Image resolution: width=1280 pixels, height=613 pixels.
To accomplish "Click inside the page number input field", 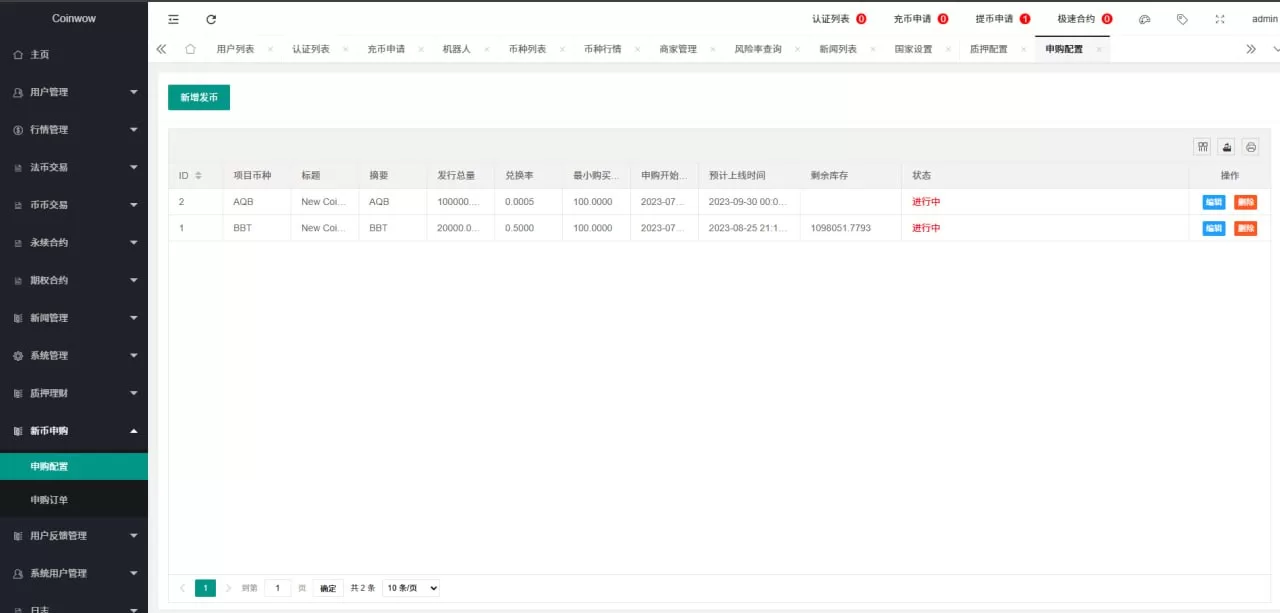I will point(277,588).
